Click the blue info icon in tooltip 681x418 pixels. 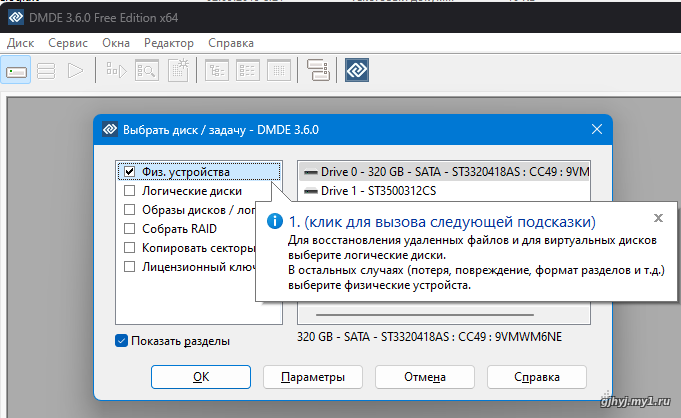click(x=274, y=221)
